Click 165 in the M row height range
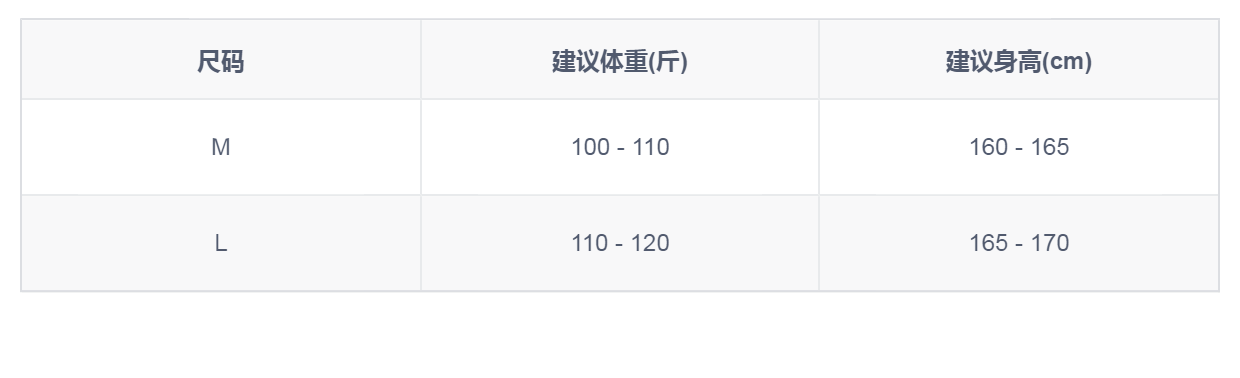The image size is (1240, 378). [x=1050, y=147]
